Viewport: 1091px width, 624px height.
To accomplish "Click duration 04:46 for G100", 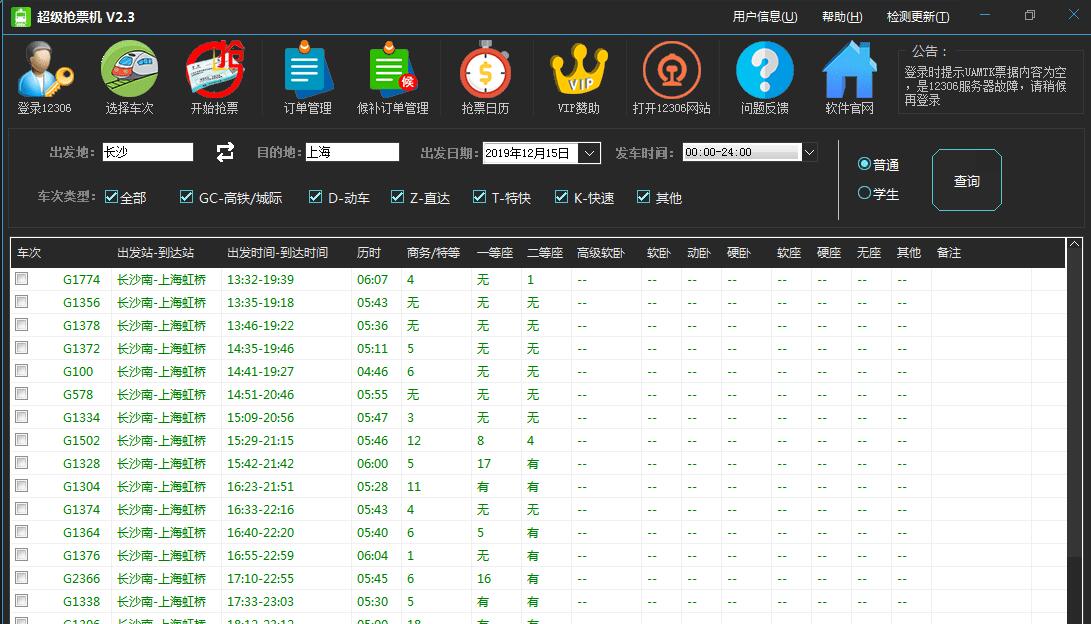I will (x=372, y=371).
